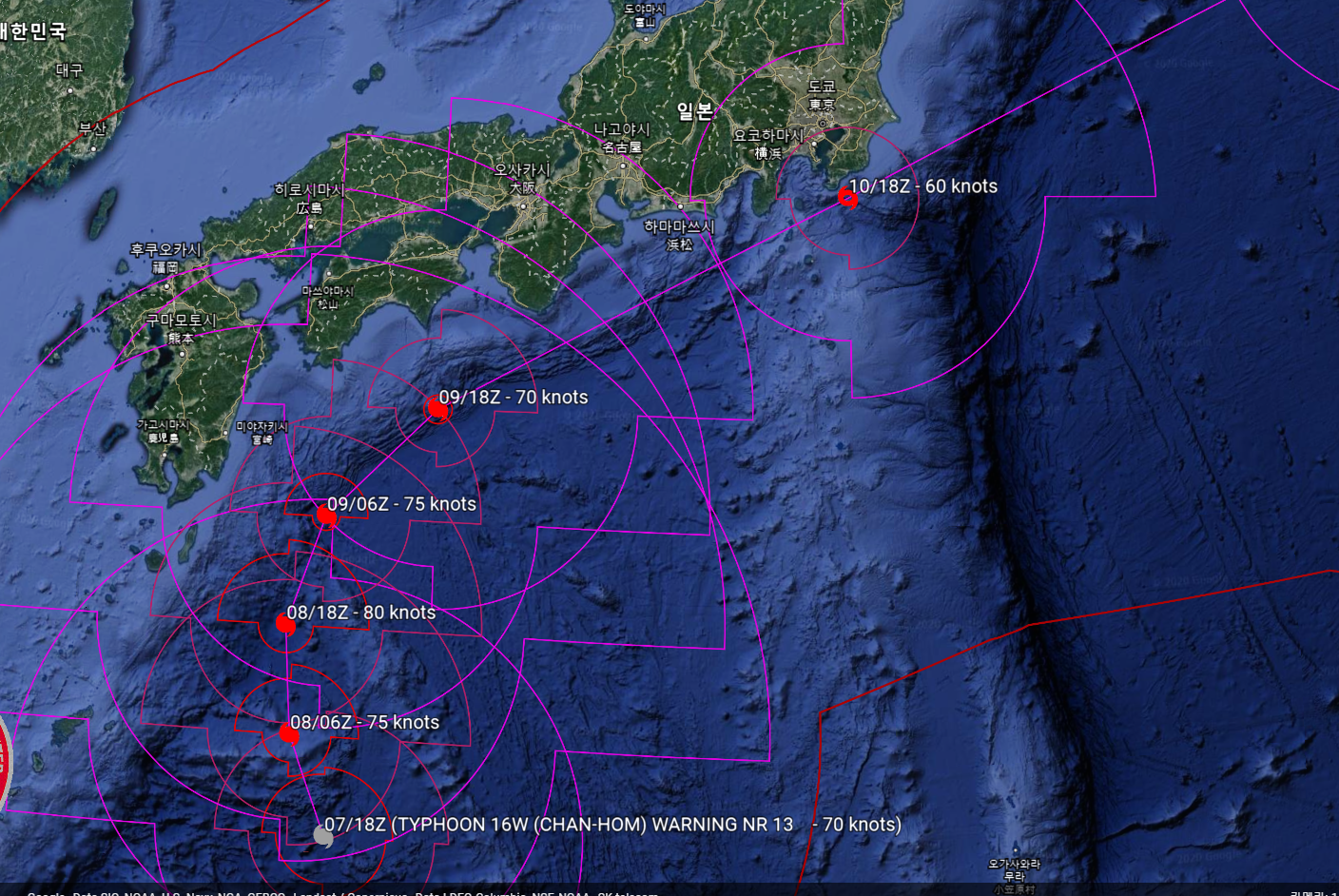Click the 일본 country label
The height and width of the screenshot is (896, 1339).
(694, 111)
